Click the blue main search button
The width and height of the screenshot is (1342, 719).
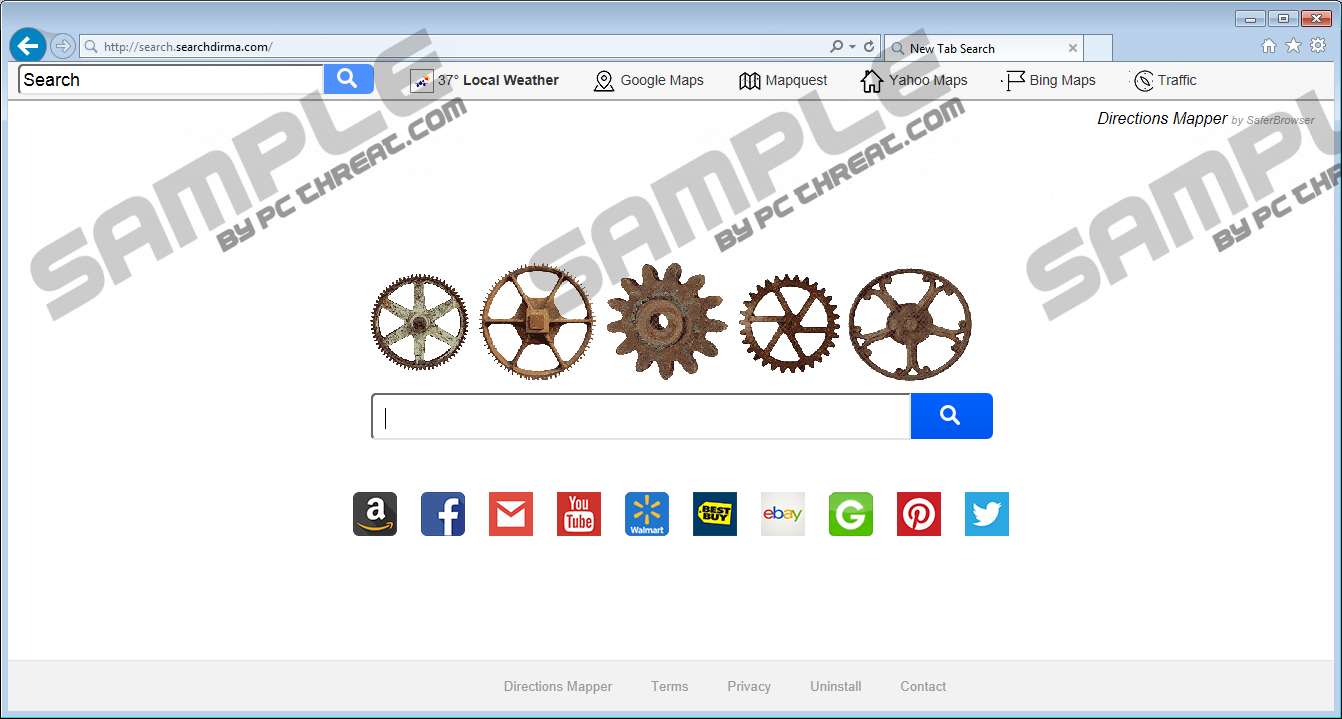tap(951, 416)
